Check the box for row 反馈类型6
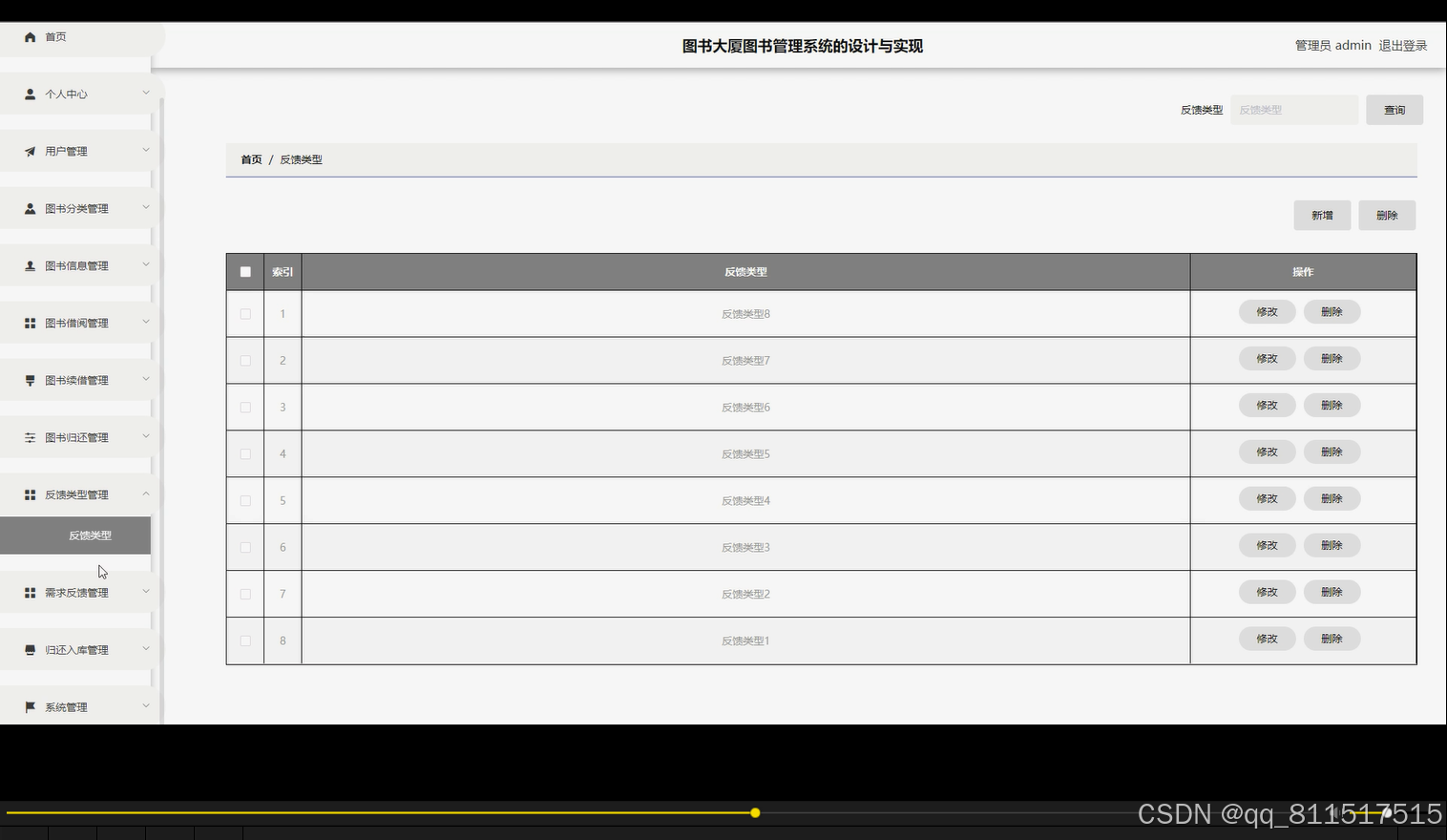This screenshot has height=840, width=1447. pyautogui.click(x=245, y=408)
